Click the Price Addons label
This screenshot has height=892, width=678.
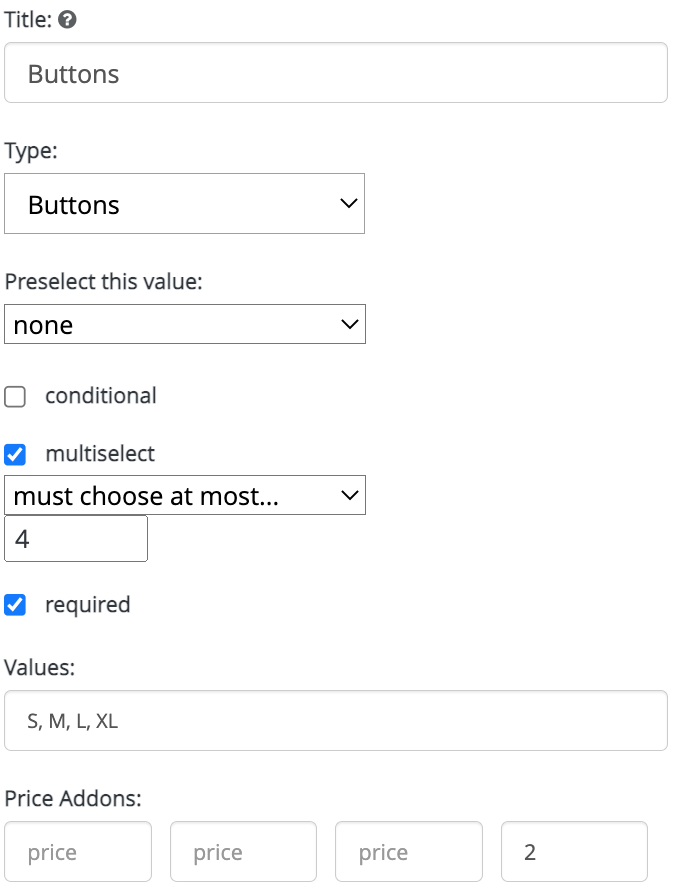tap(73, 799)
